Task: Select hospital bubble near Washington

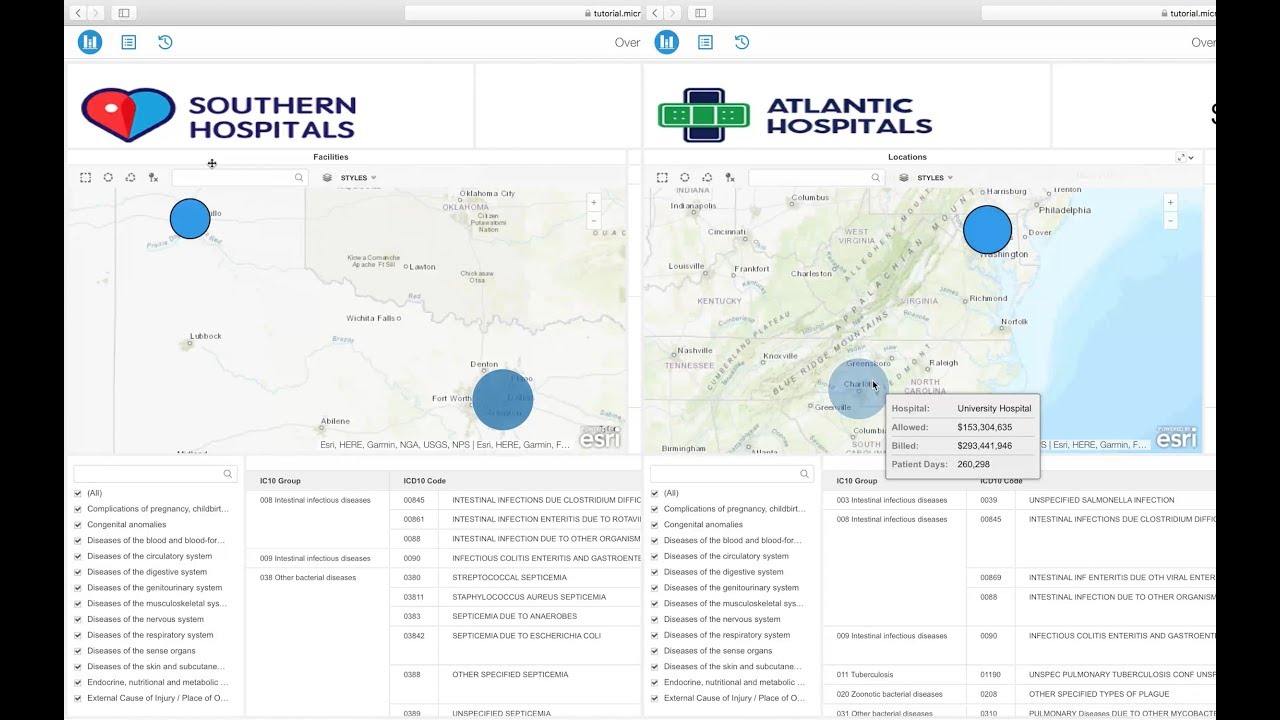Action: [x=987, y=230]
